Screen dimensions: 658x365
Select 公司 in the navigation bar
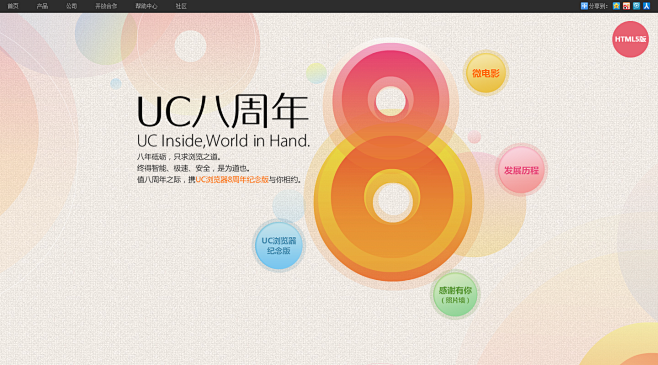coord(71,6)
